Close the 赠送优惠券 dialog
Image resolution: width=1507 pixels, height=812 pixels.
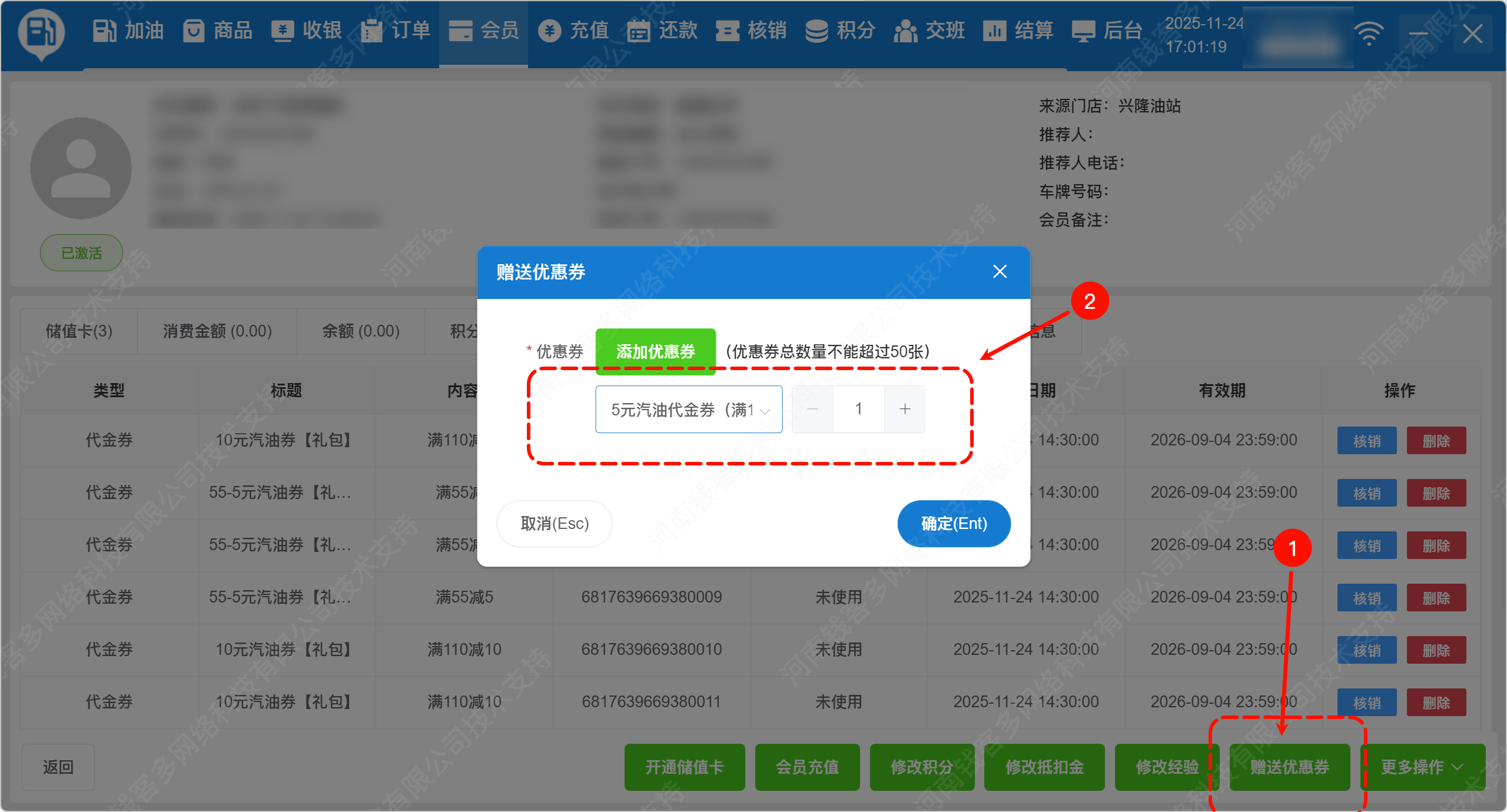coord(1000,272)
